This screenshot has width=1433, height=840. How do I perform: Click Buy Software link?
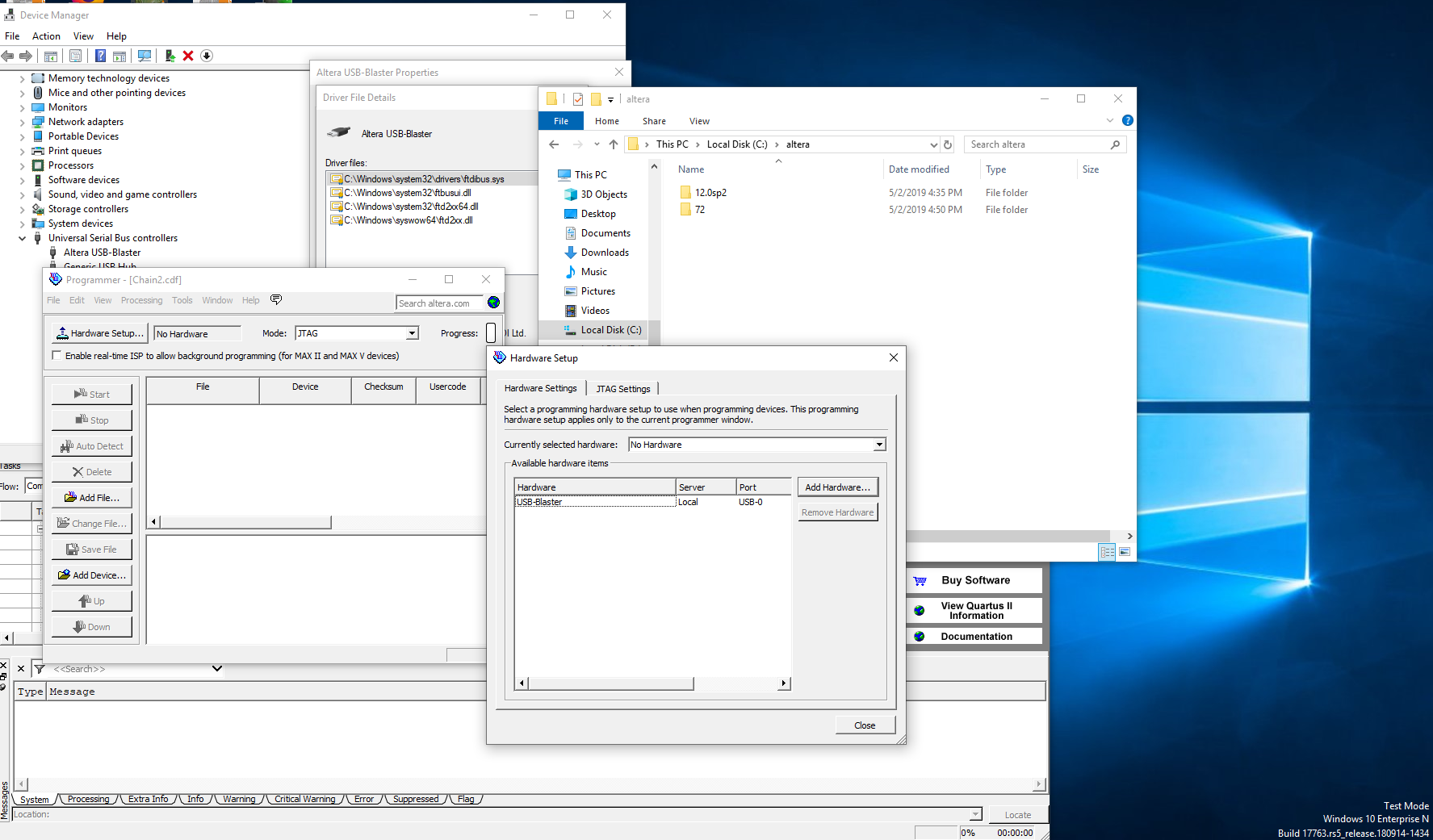(x=975, y=580)
